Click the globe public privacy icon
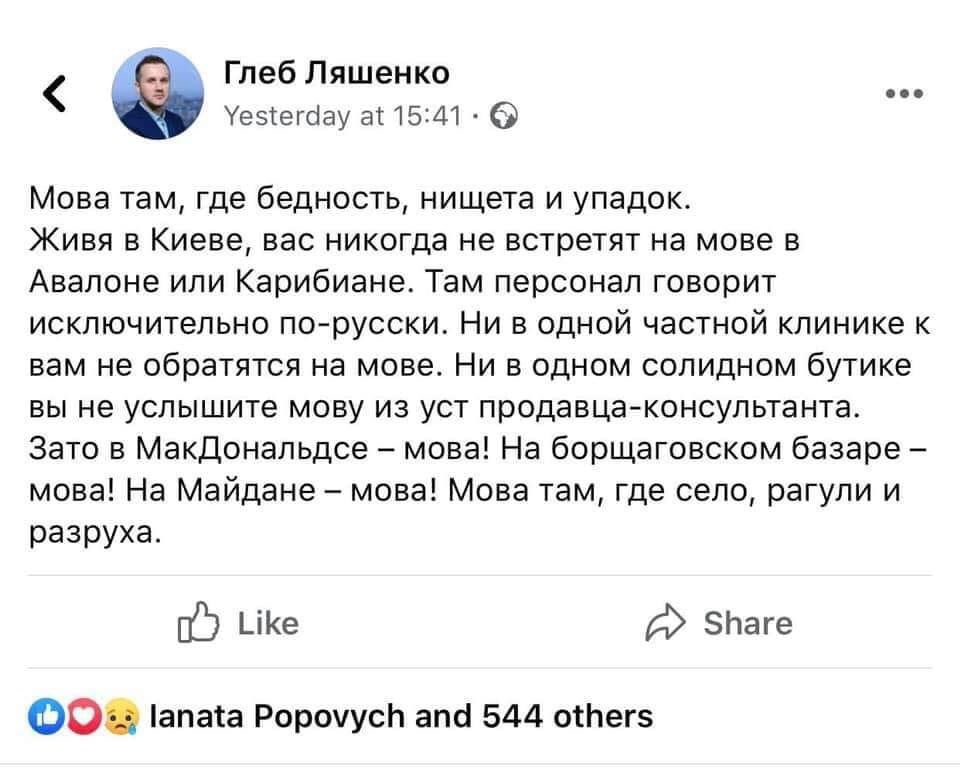This screenshot has width=960, height=768. (506, 116)
